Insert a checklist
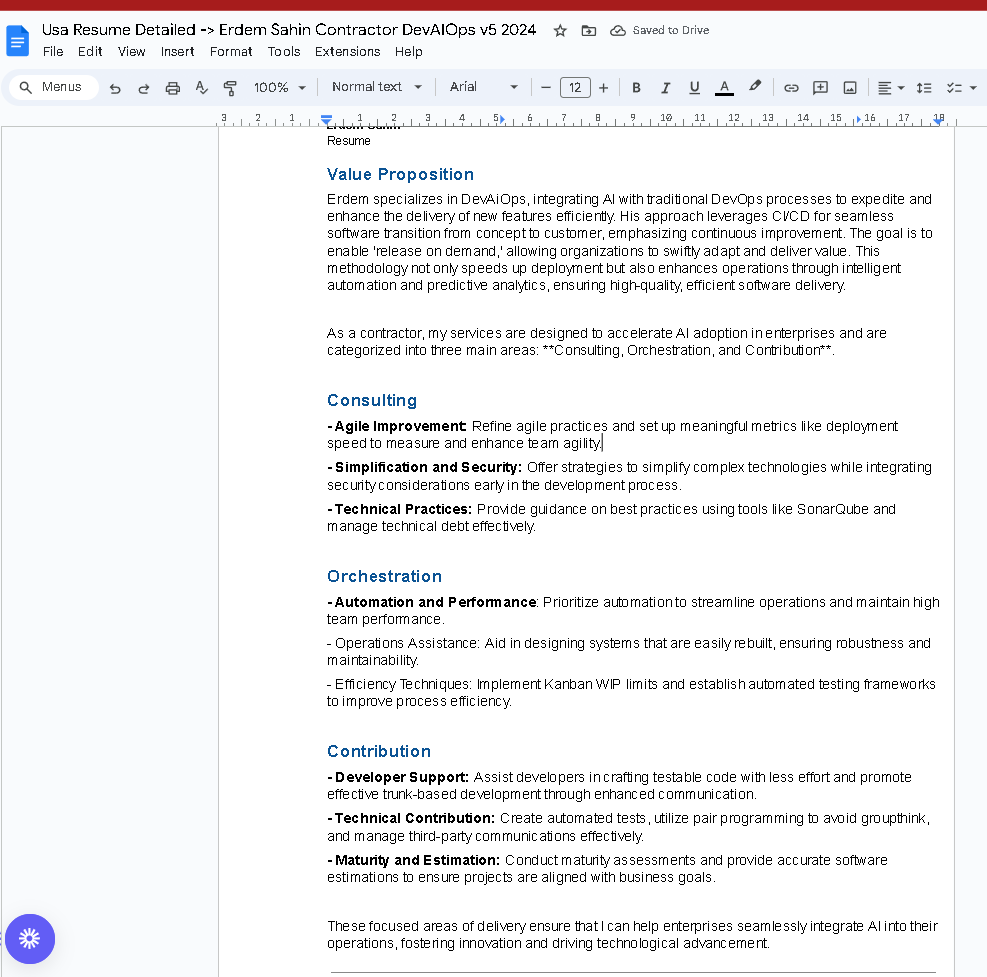The height and width of the screenshot is (977, 987). tap(954, 88)
